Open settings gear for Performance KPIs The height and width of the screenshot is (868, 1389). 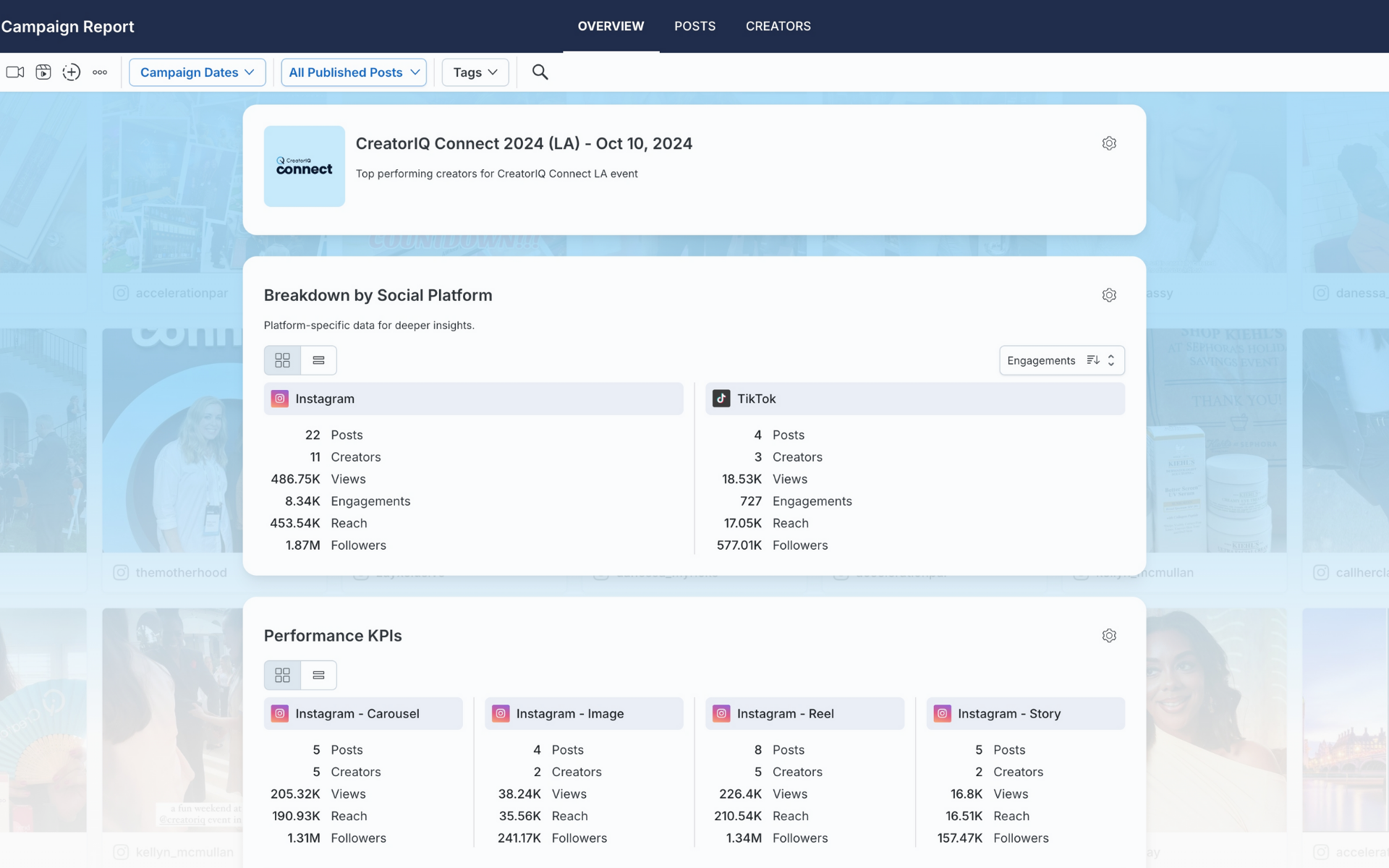pyautogui.click(x=1109, y=635)
